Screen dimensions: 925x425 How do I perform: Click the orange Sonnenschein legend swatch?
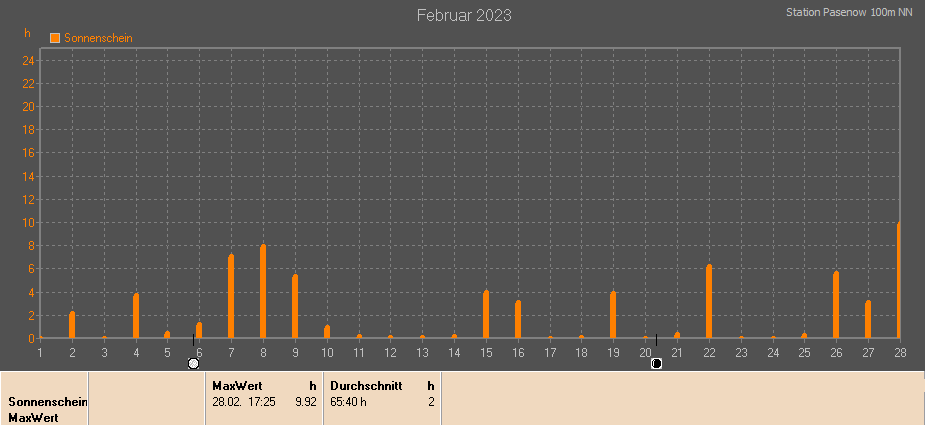[55, 38]
